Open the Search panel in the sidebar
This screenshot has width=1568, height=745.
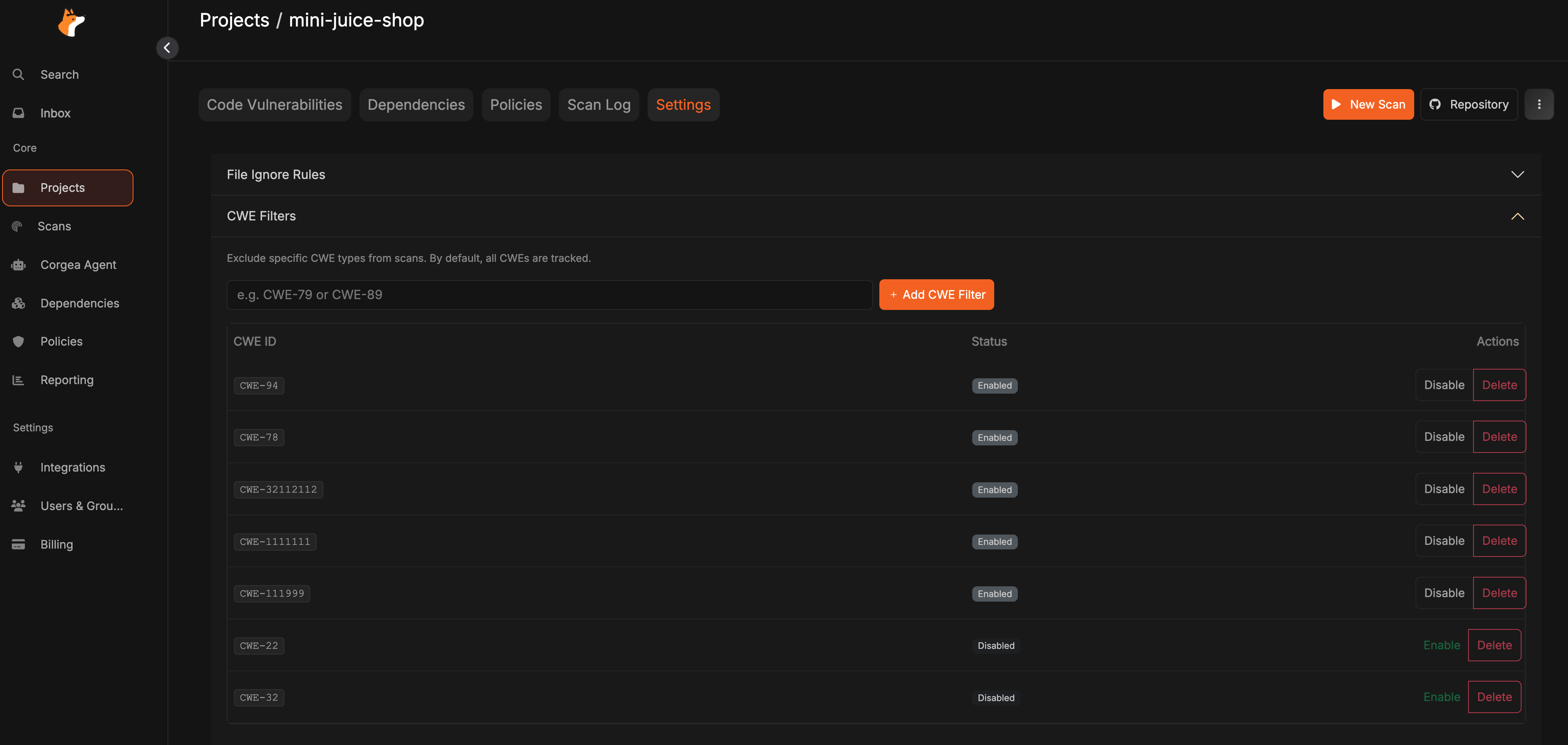pos(59,74)
